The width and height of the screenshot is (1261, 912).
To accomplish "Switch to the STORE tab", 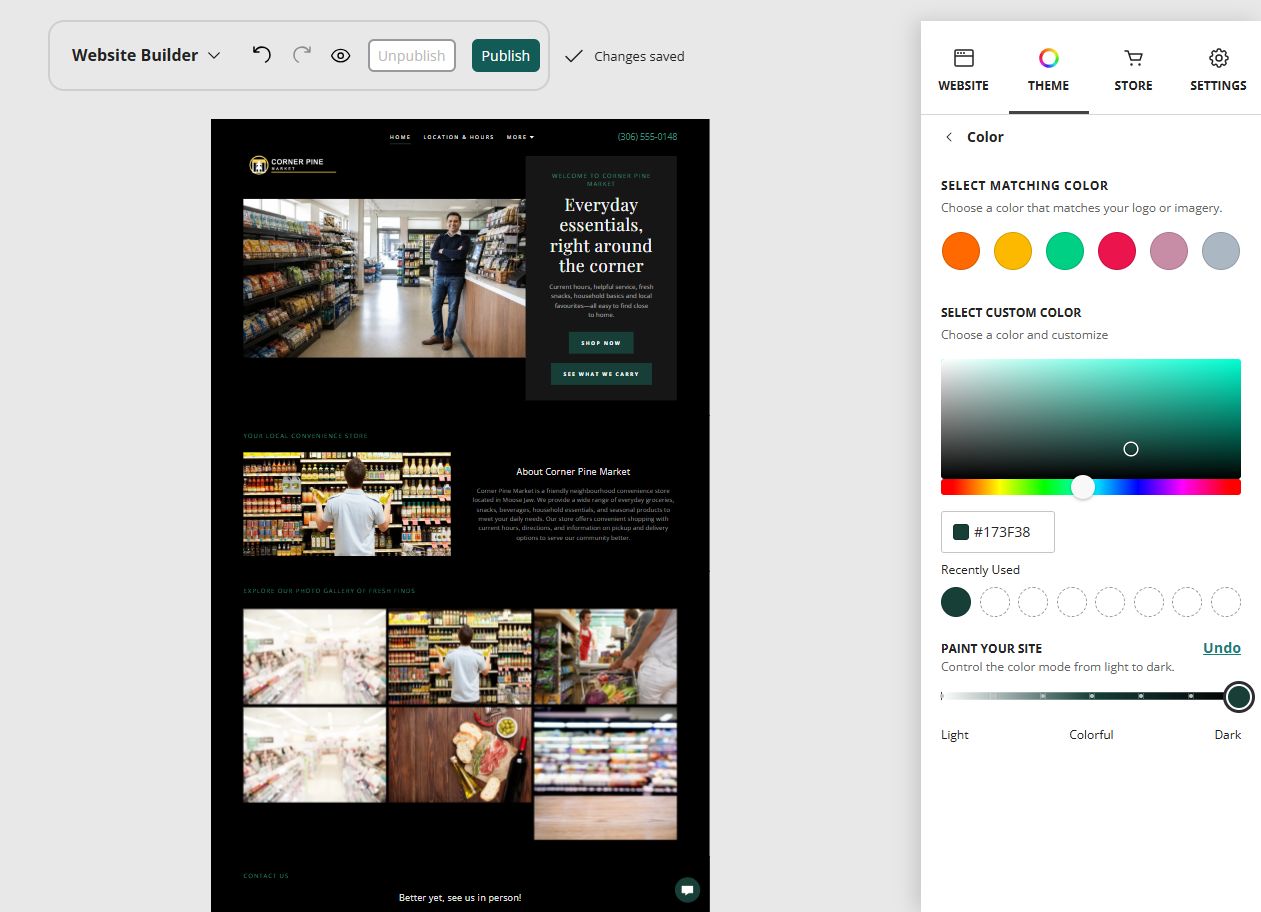I will (1133, 70).
